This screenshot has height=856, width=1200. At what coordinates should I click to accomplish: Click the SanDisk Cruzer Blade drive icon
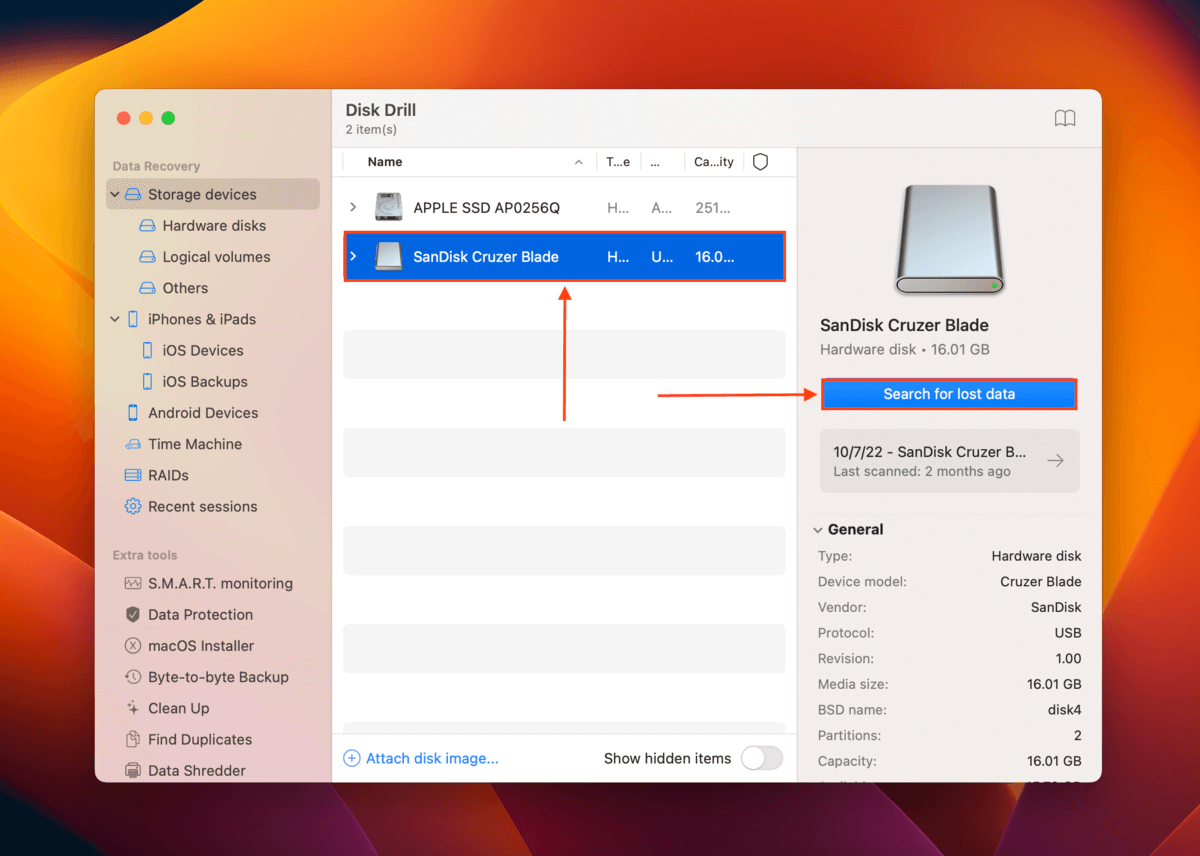[388, 257]
